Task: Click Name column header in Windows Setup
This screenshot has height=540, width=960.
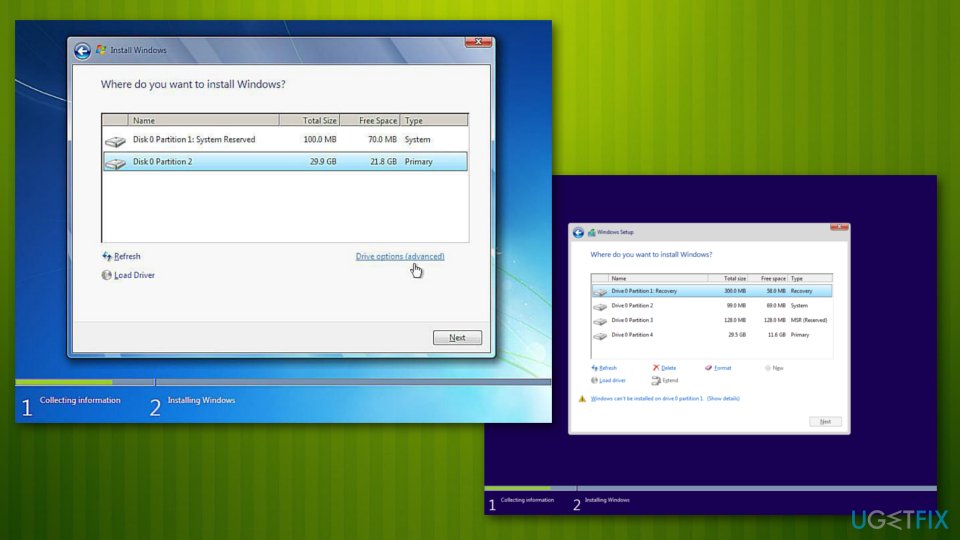Action: [x=659, y=278]
